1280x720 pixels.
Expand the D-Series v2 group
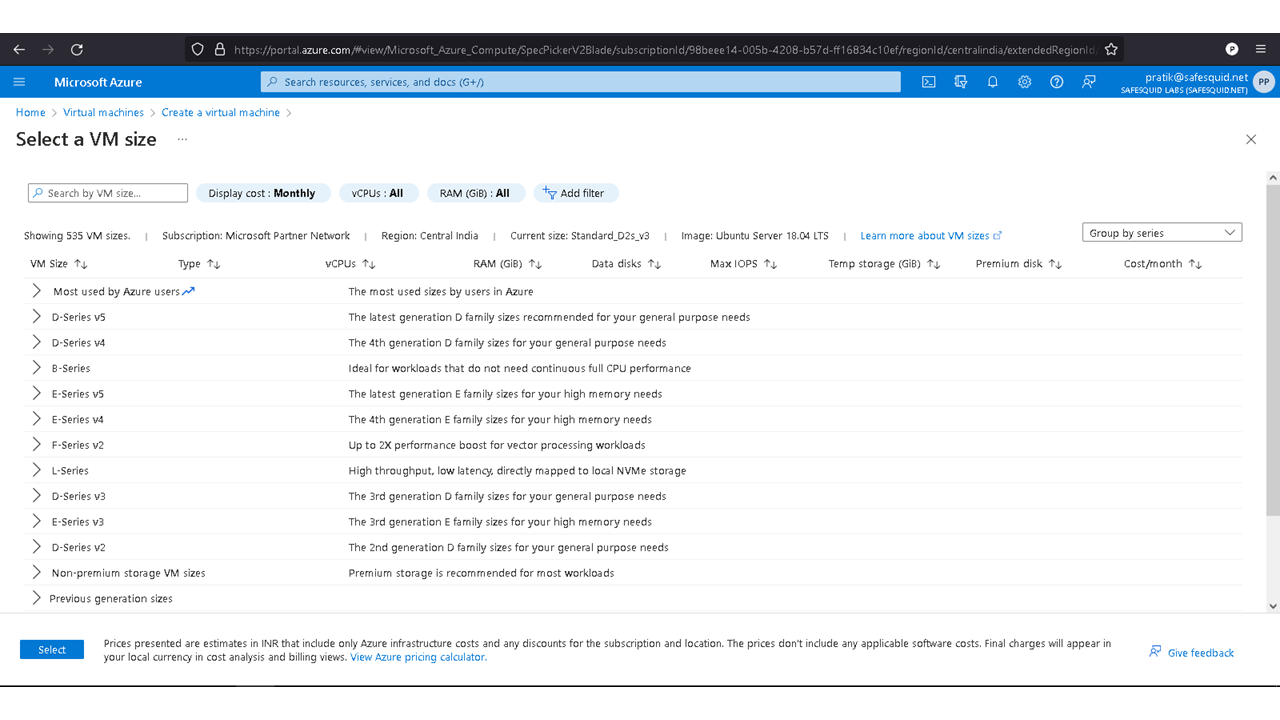[36, 547]
